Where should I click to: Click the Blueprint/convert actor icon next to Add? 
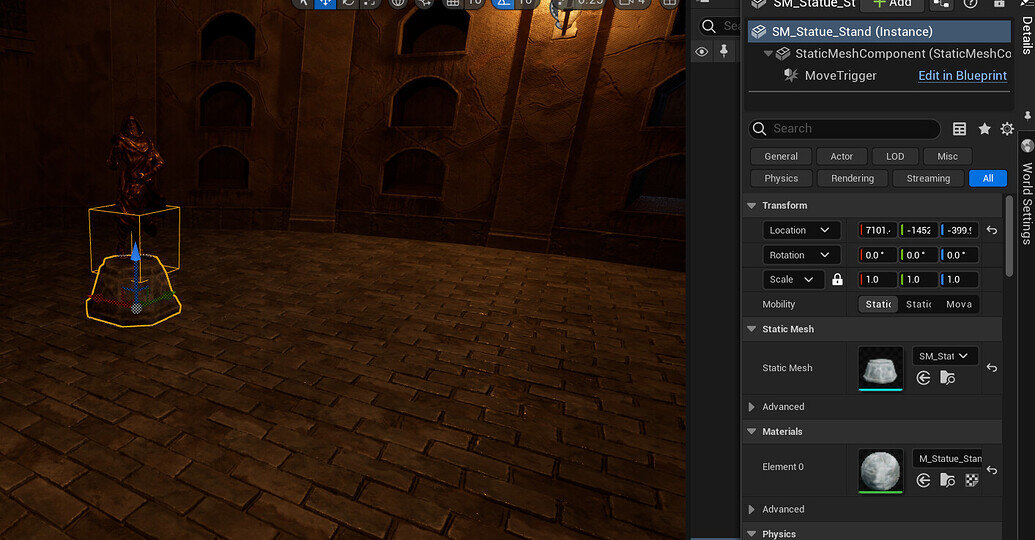[941, 4]
